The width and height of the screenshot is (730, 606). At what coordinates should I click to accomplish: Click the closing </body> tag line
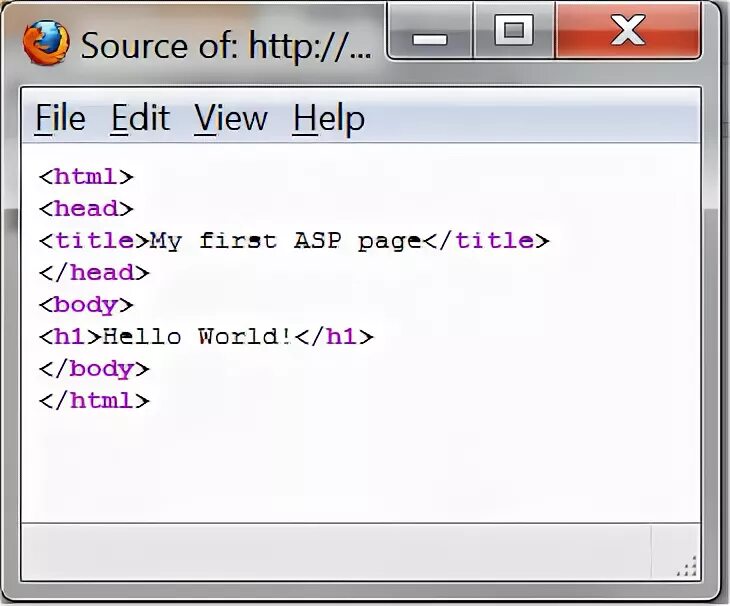coord(95,370)
